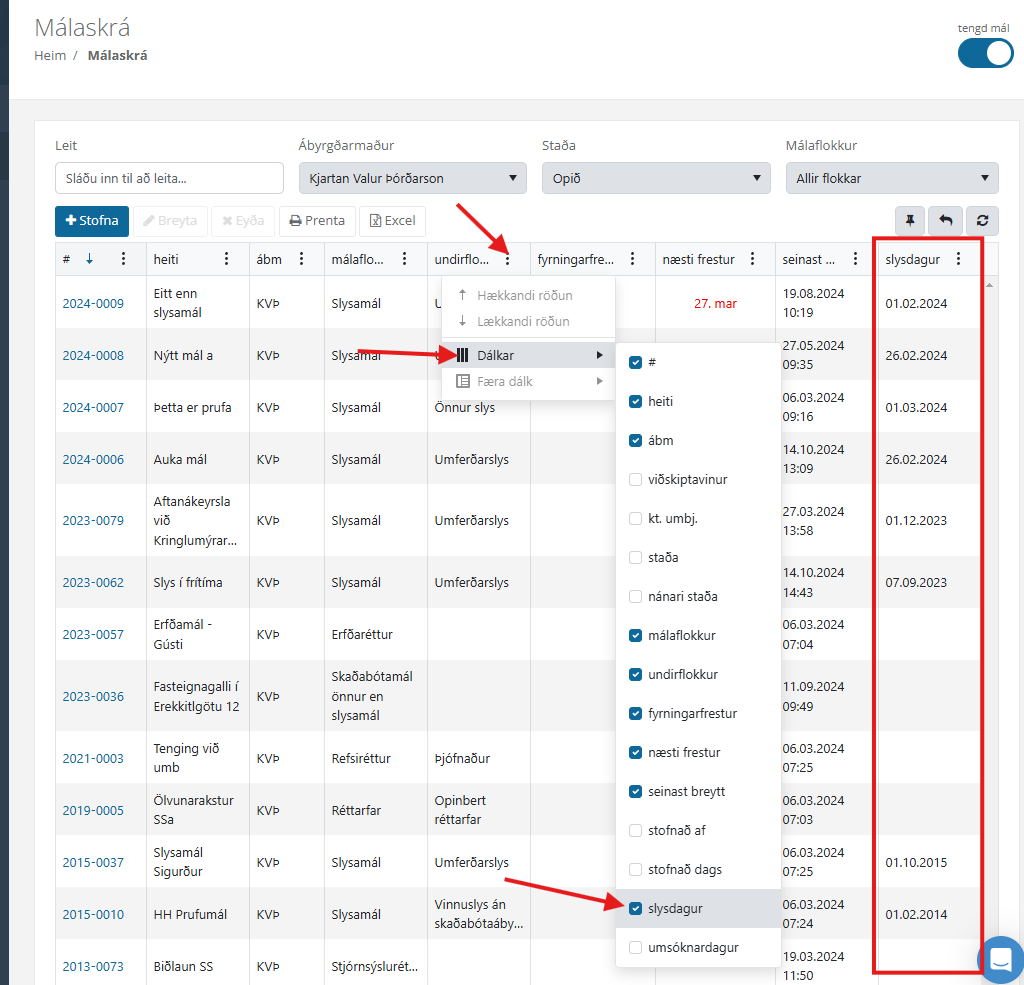Image resolution: width=1024 pixels, height=985 pixels.
Task: Open the næsti frestur column options dots
Action: (752, 259)
